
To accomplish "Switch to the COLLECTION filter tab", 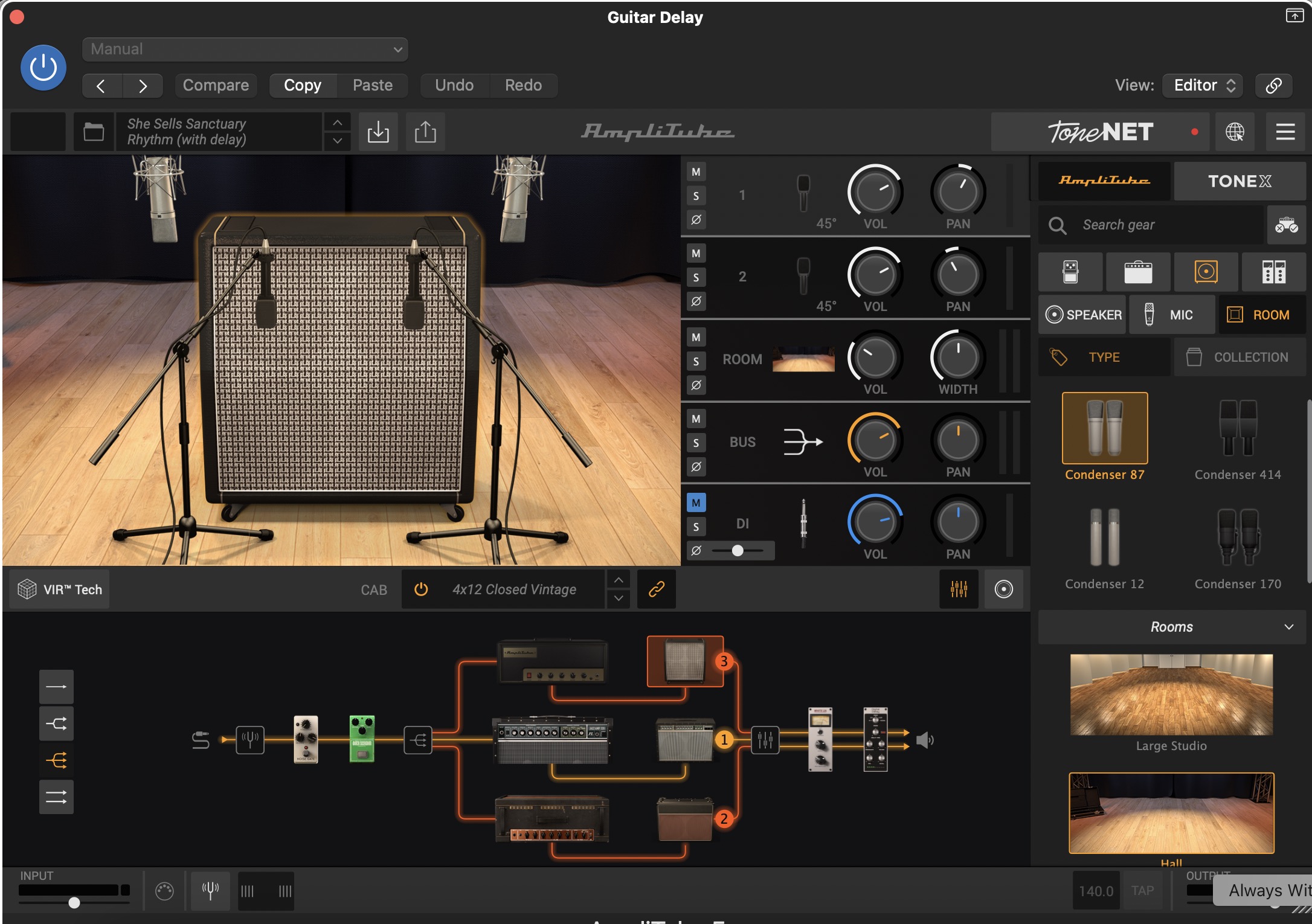I will pyautogui.click(x=1240, y=357).
